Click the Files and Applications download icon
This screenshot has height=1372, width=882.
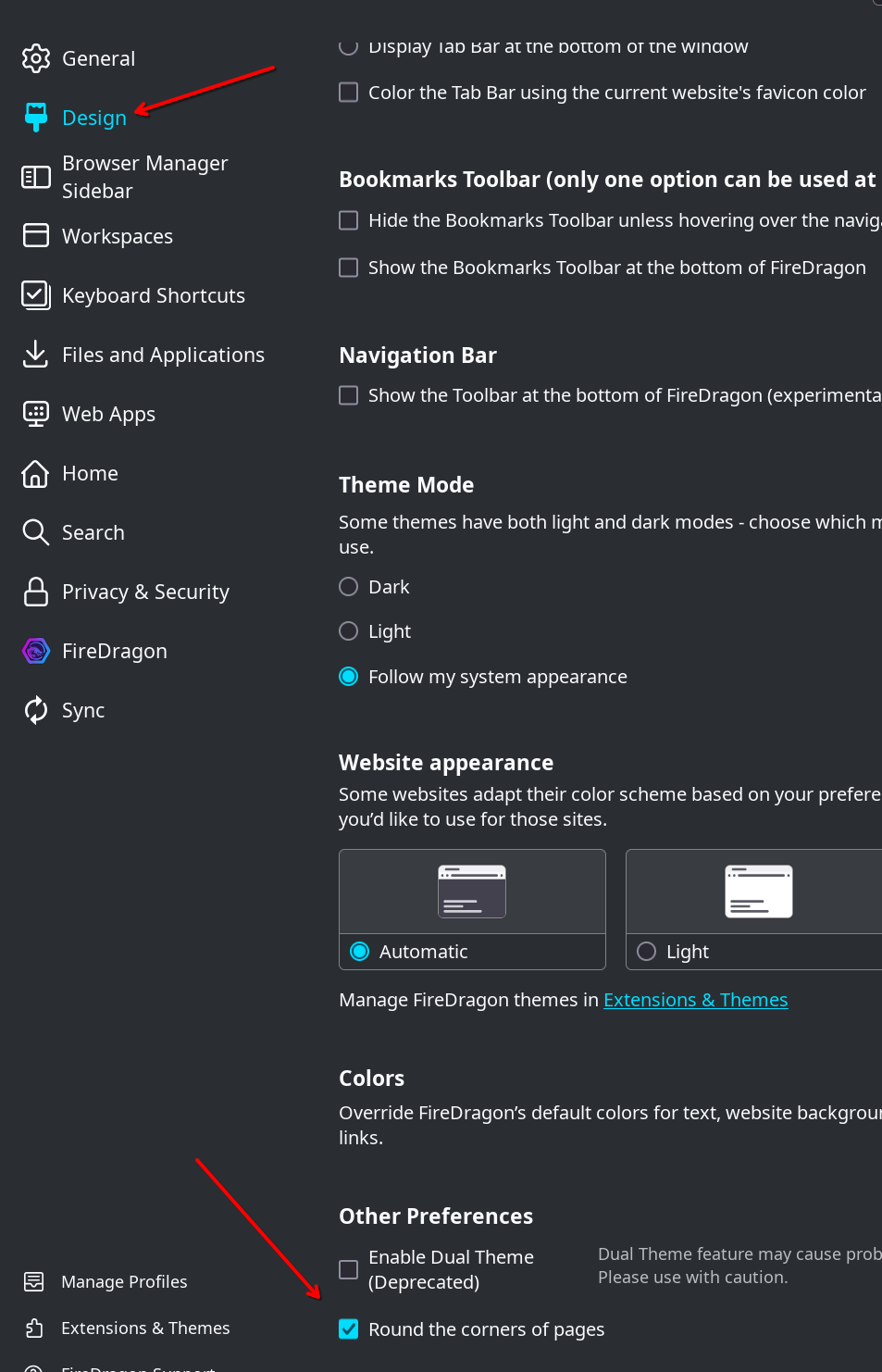coord(35,355)
